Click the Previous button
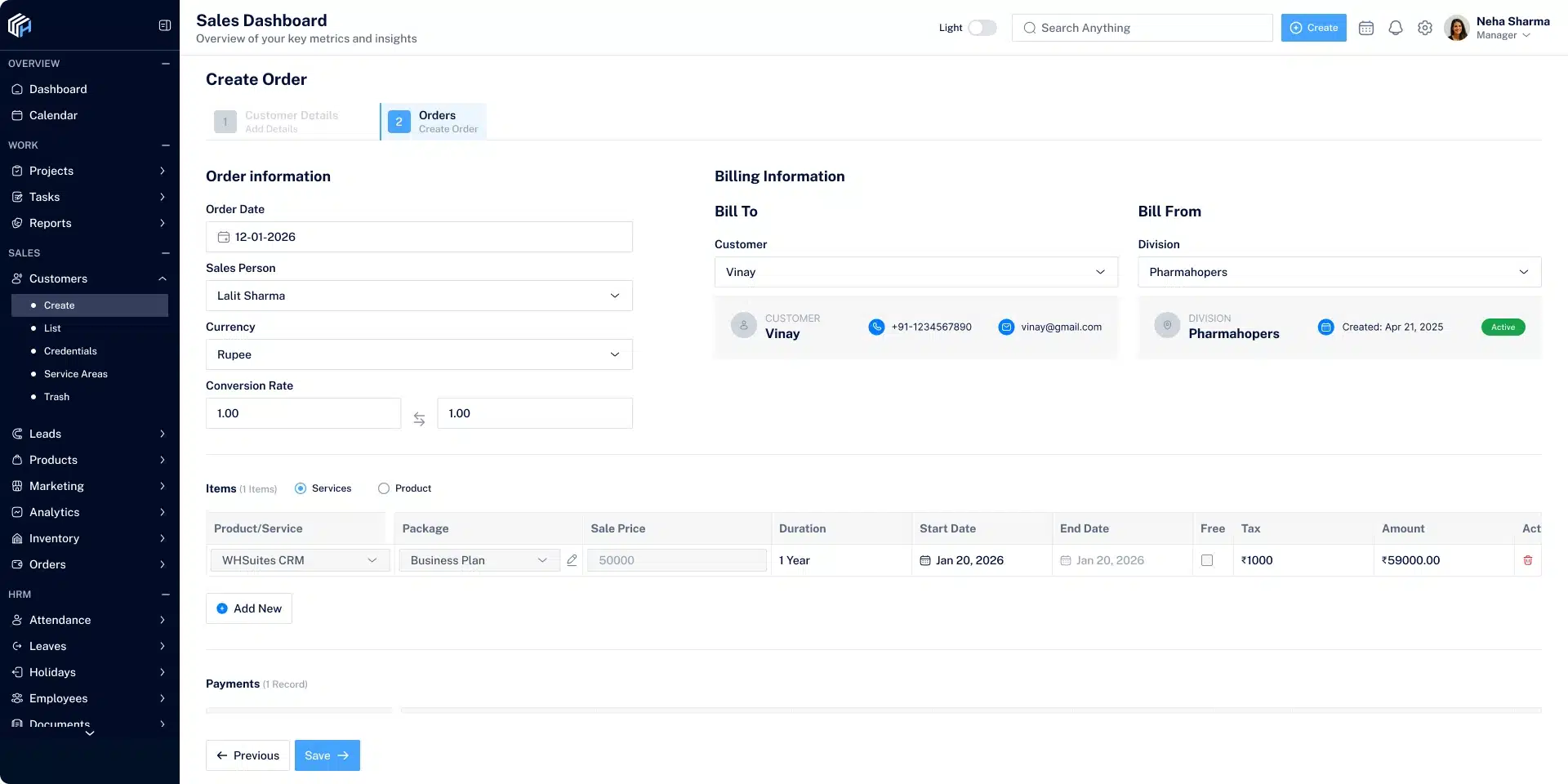This screenshot has height=784, width=1568. point(247,755)
